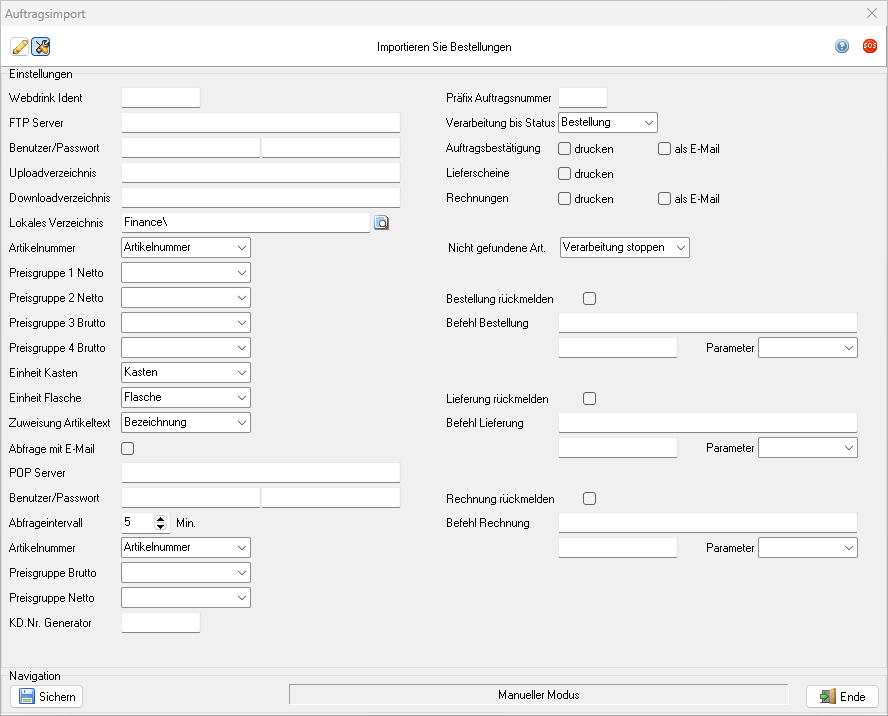Open Verarbeitung bis Status dropdown
Viewport: 888px width, 716px height.
pyautogui.click(x=608, y=123)
